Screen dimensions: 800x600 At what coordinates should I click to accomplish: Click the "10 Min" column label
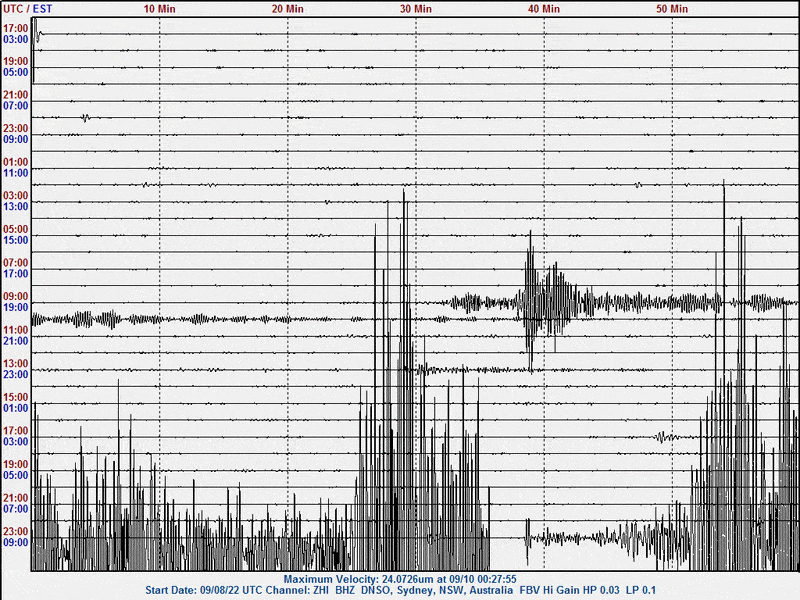[159, 9]
